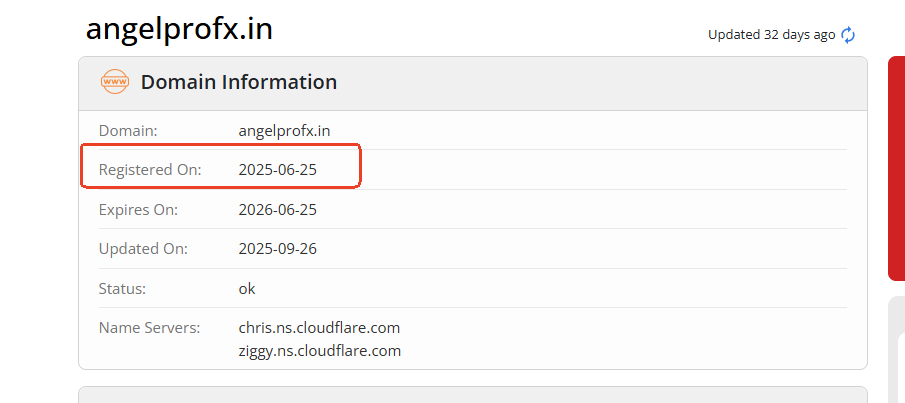This screenshot has height=403, width=905.
Task: Click the red panel at right edge
Action: click(896, 168)
